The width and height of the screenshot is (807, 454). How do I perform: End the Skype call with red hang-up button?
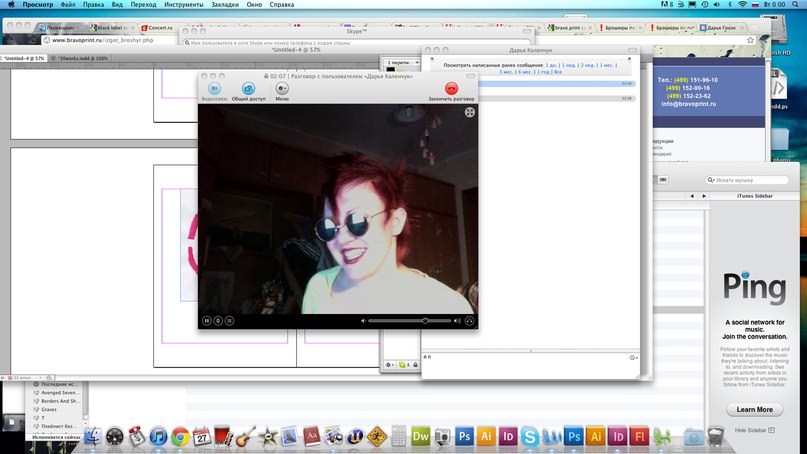point(451,89)
